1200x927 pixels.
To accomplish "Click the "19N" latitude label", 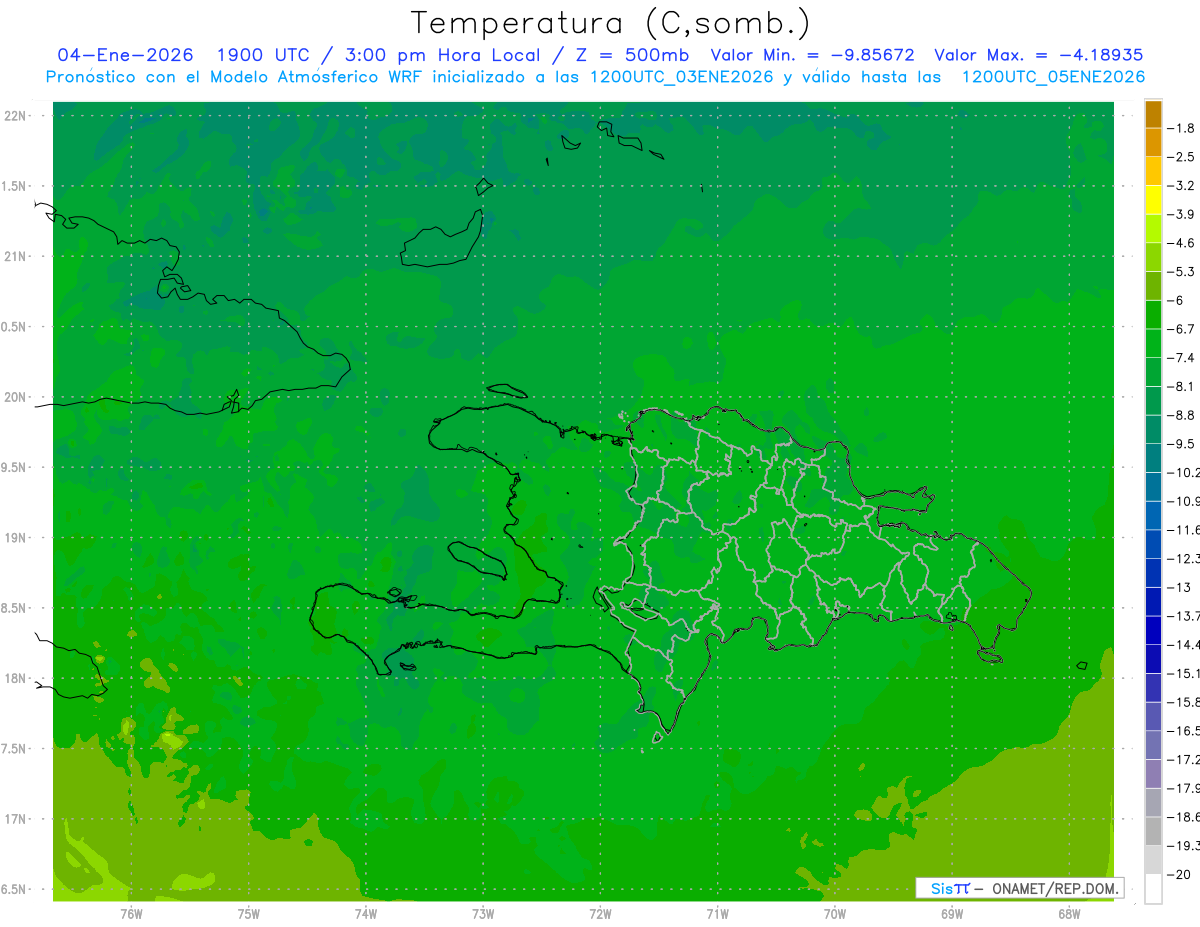I will [x=15, y=538].
